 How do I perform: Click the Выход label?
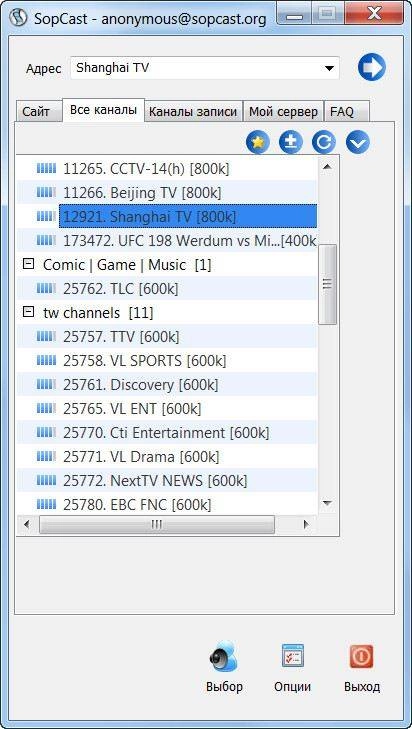[362, 686]
